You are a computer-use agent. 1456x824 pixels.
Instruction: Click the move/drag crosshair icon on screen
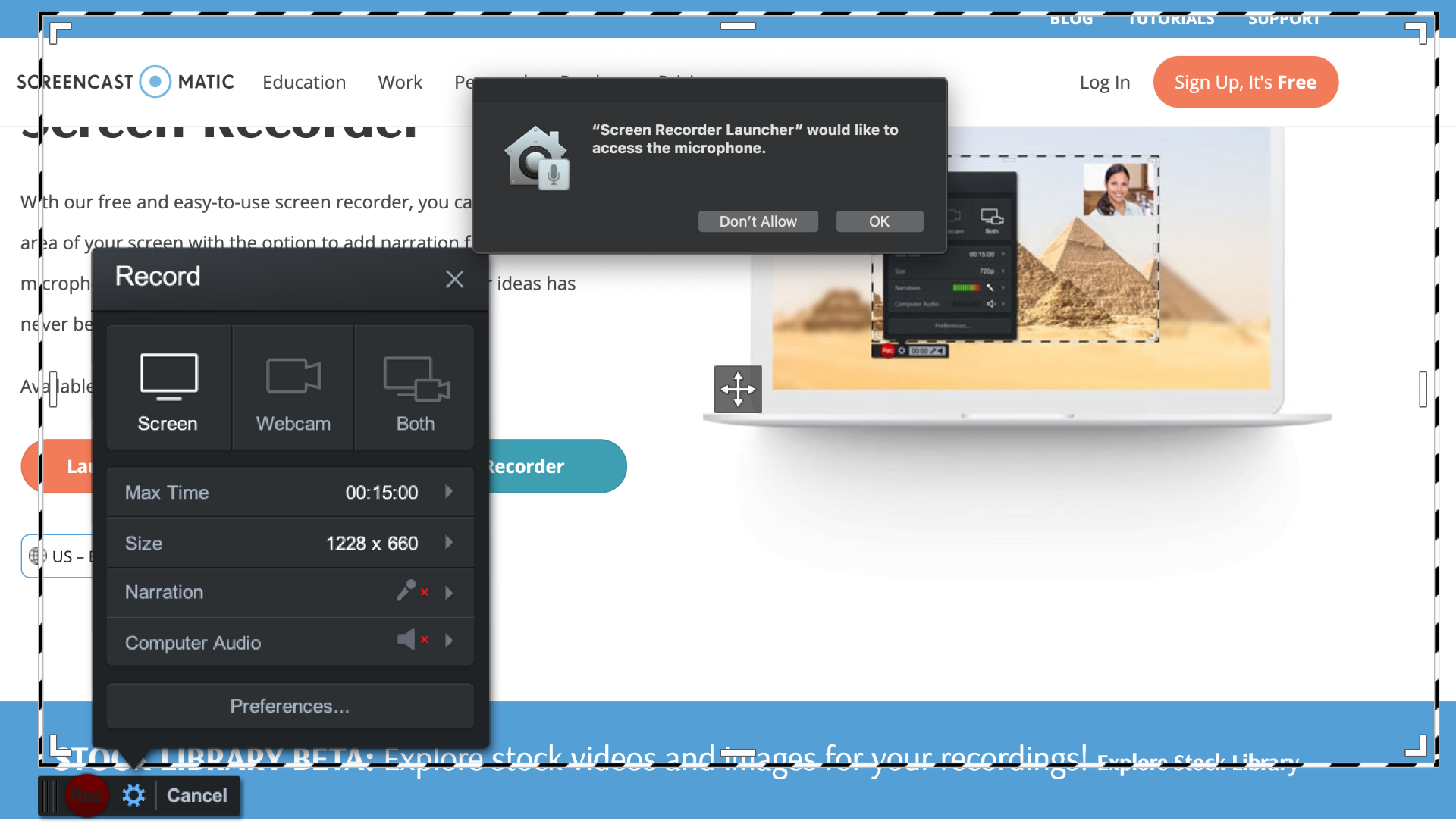click(737, 388)
